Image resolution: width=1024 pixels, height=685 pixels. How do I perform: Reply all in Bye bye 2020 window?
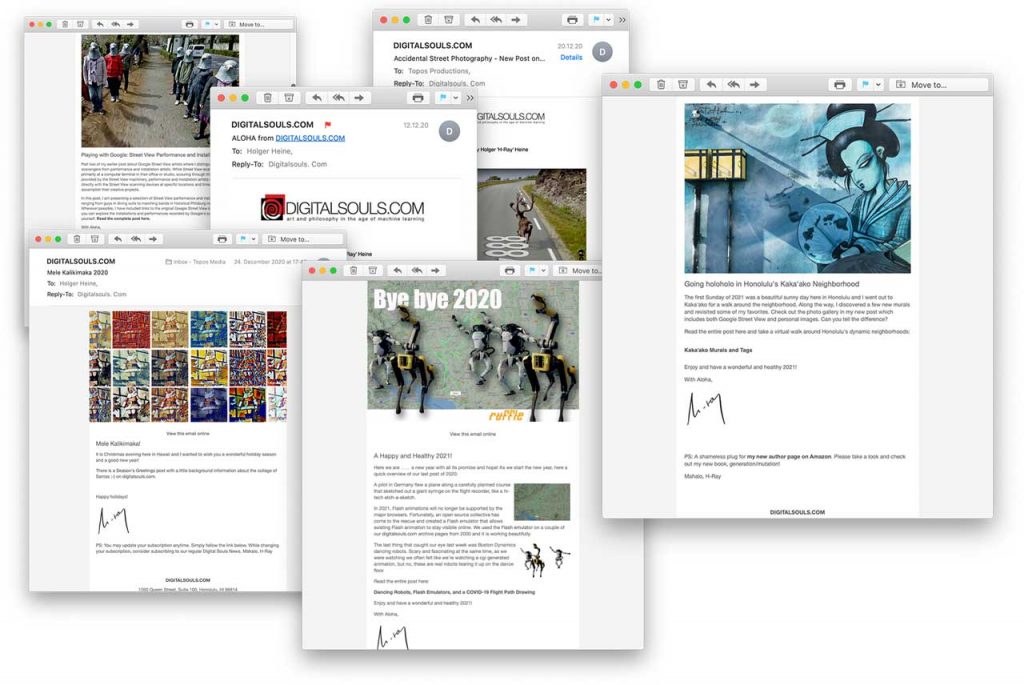417,270
